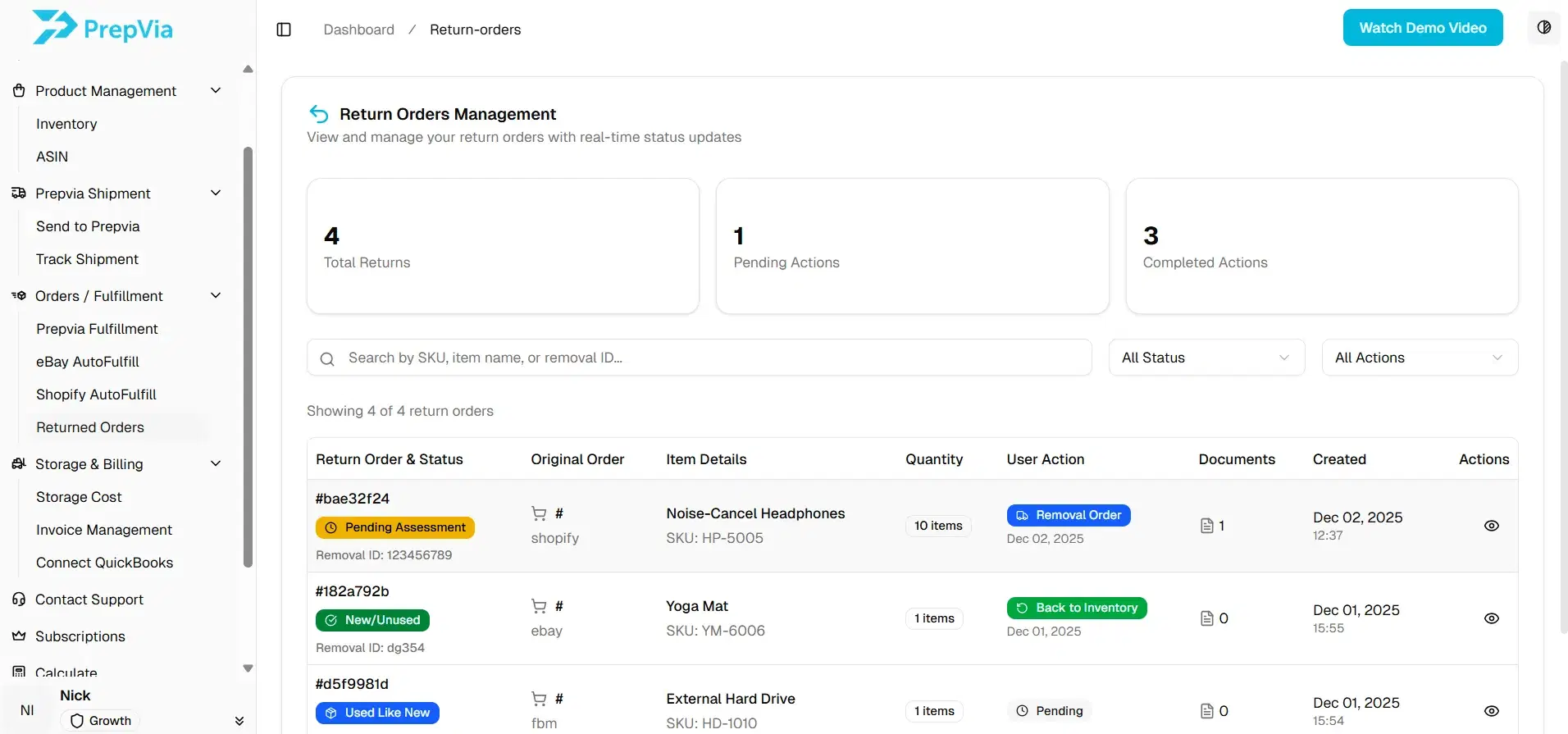This screenshot has width=1568, height=734.
Task: Collapse the Orders / Fulfillment section
Action: coord(216,295)
